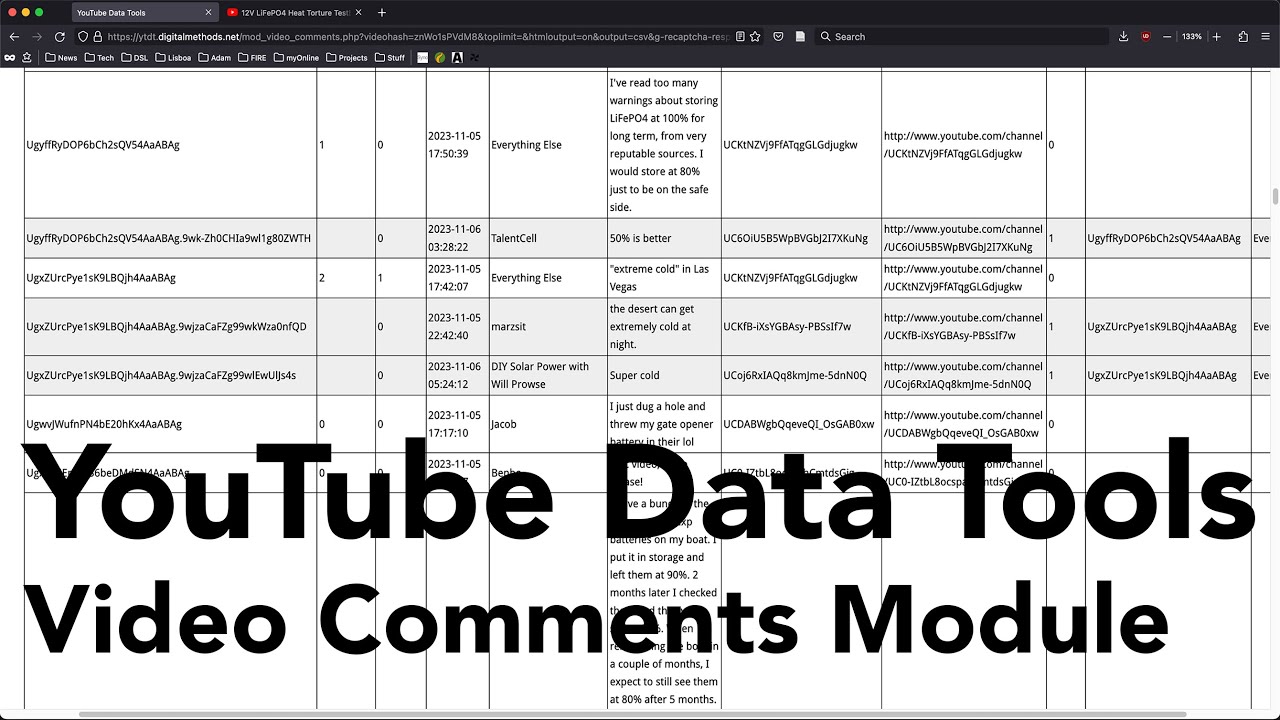Click the vertical page scrollbar thumb

tap(1274, 196)
